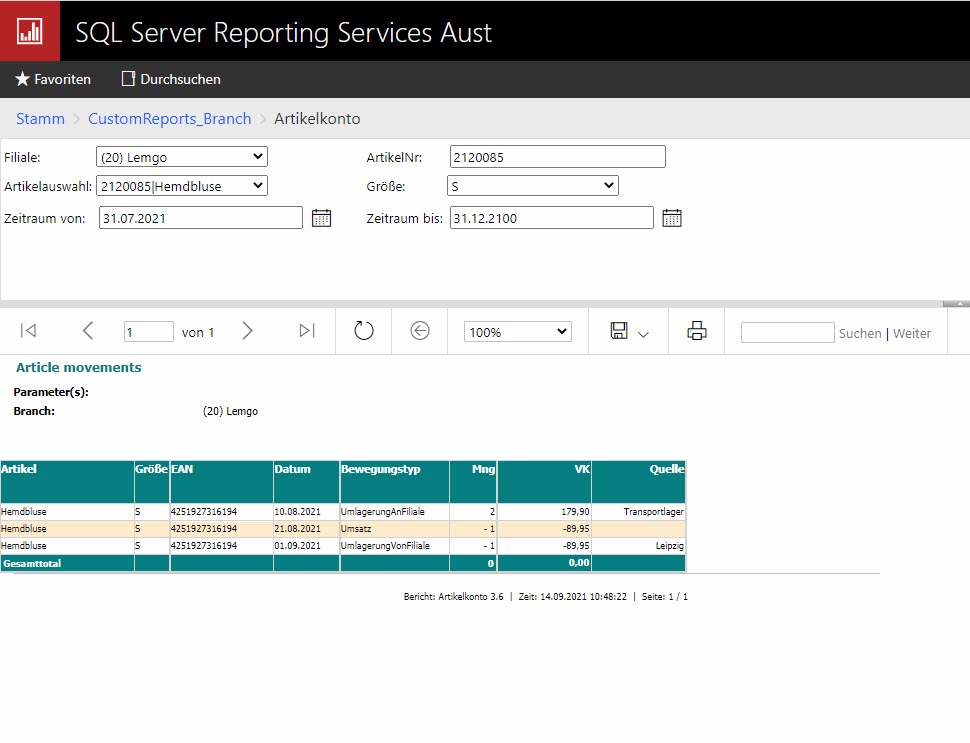Navigate back to parent report
The height and width of the screenshot is (743, 970).
[x=420, y=331]
